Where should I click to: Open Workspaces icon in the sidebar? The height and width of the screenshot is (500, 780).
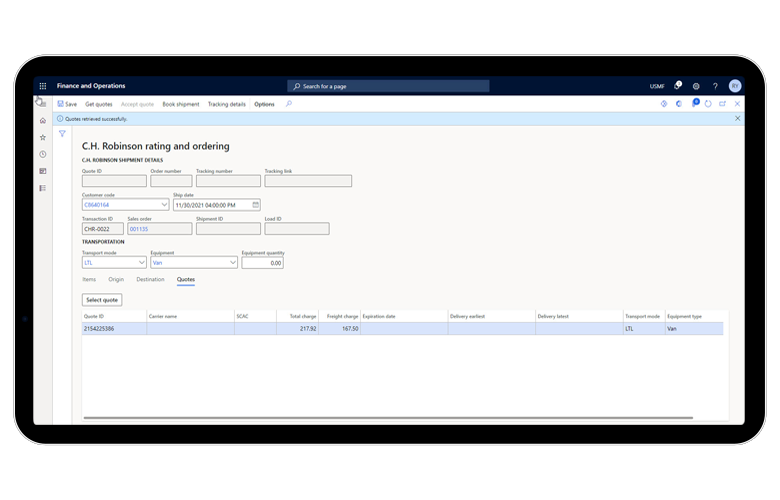click(43, 171)
